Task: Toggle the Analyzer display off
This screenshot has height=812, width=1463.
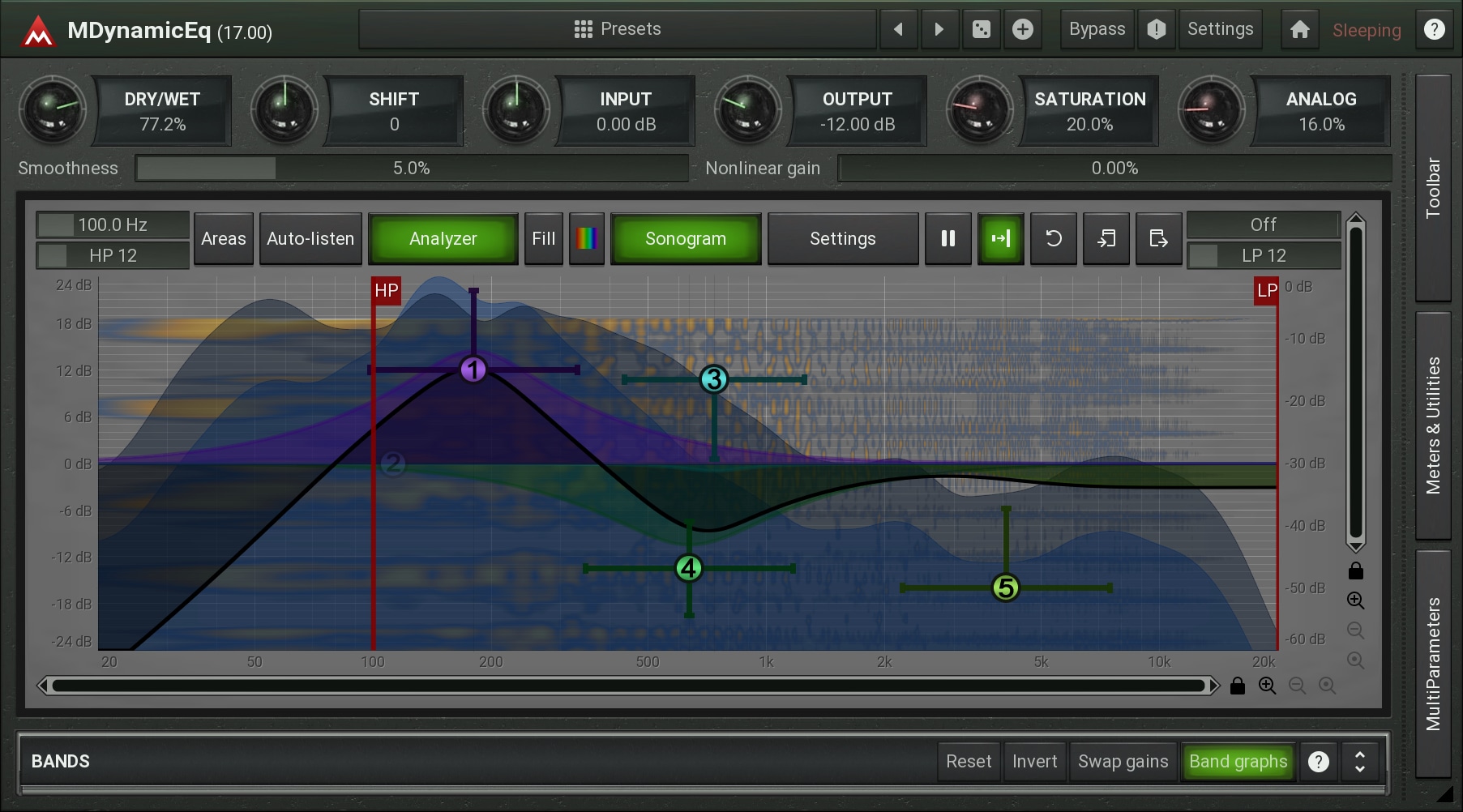Action: [x=443, y=239]
